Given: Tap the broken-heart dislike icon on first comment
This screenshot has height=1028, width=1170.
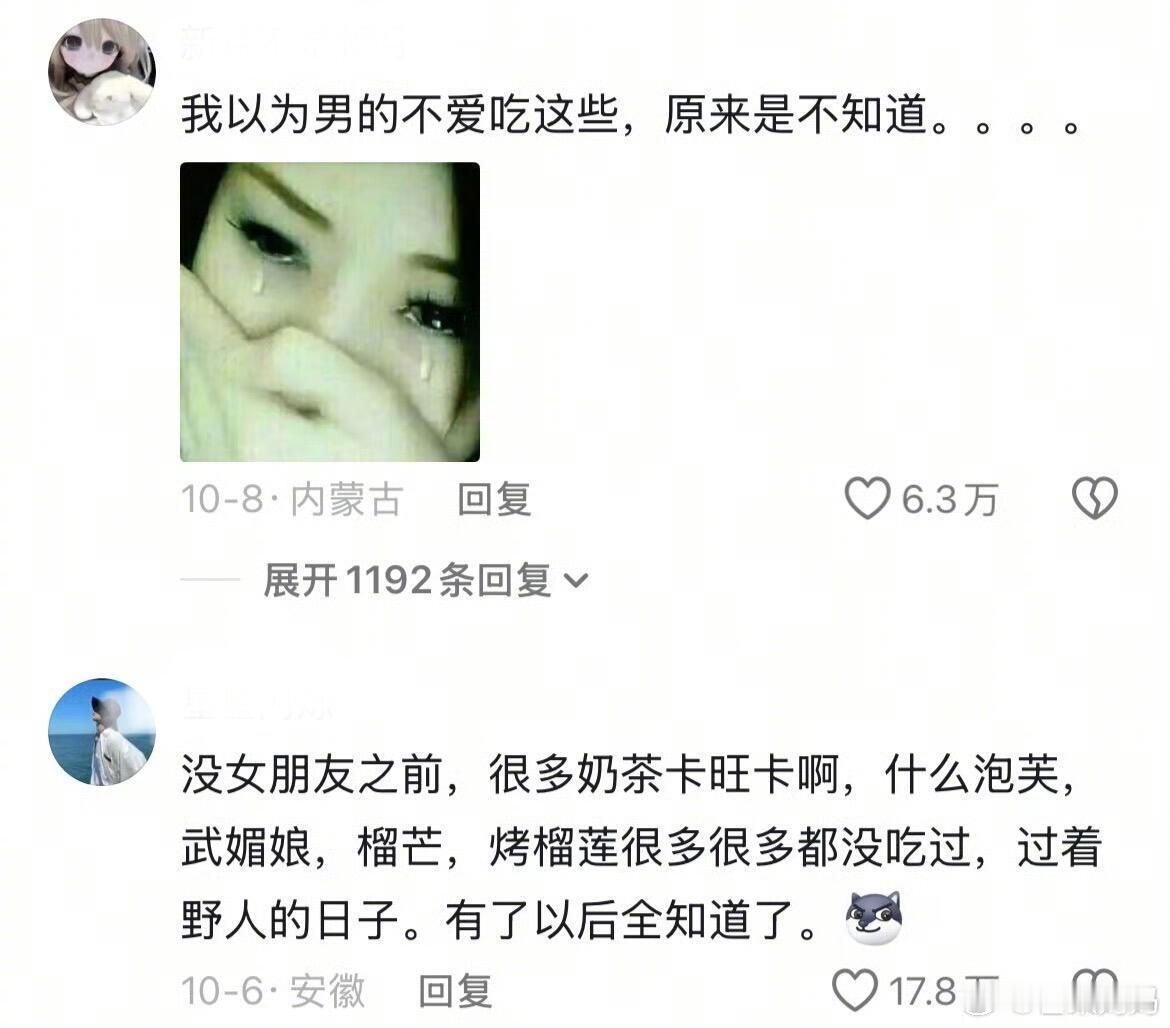Looking at the screenshot, I should tap(1095, 498).
